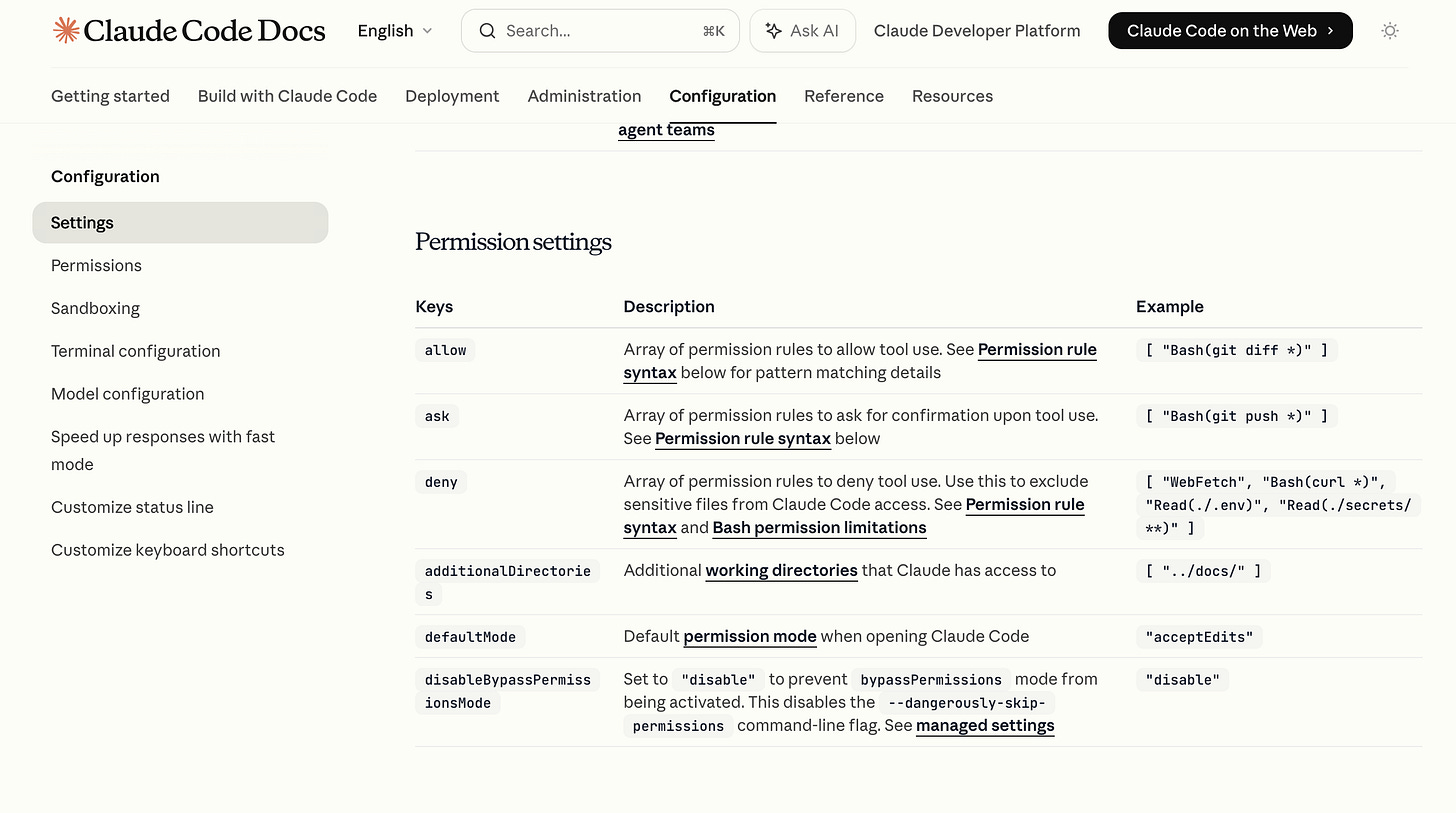1456x813 pixels.
Task: Open Customize keyboard shortcuts page
Action: pyautogui.click(x=167, y=550)
